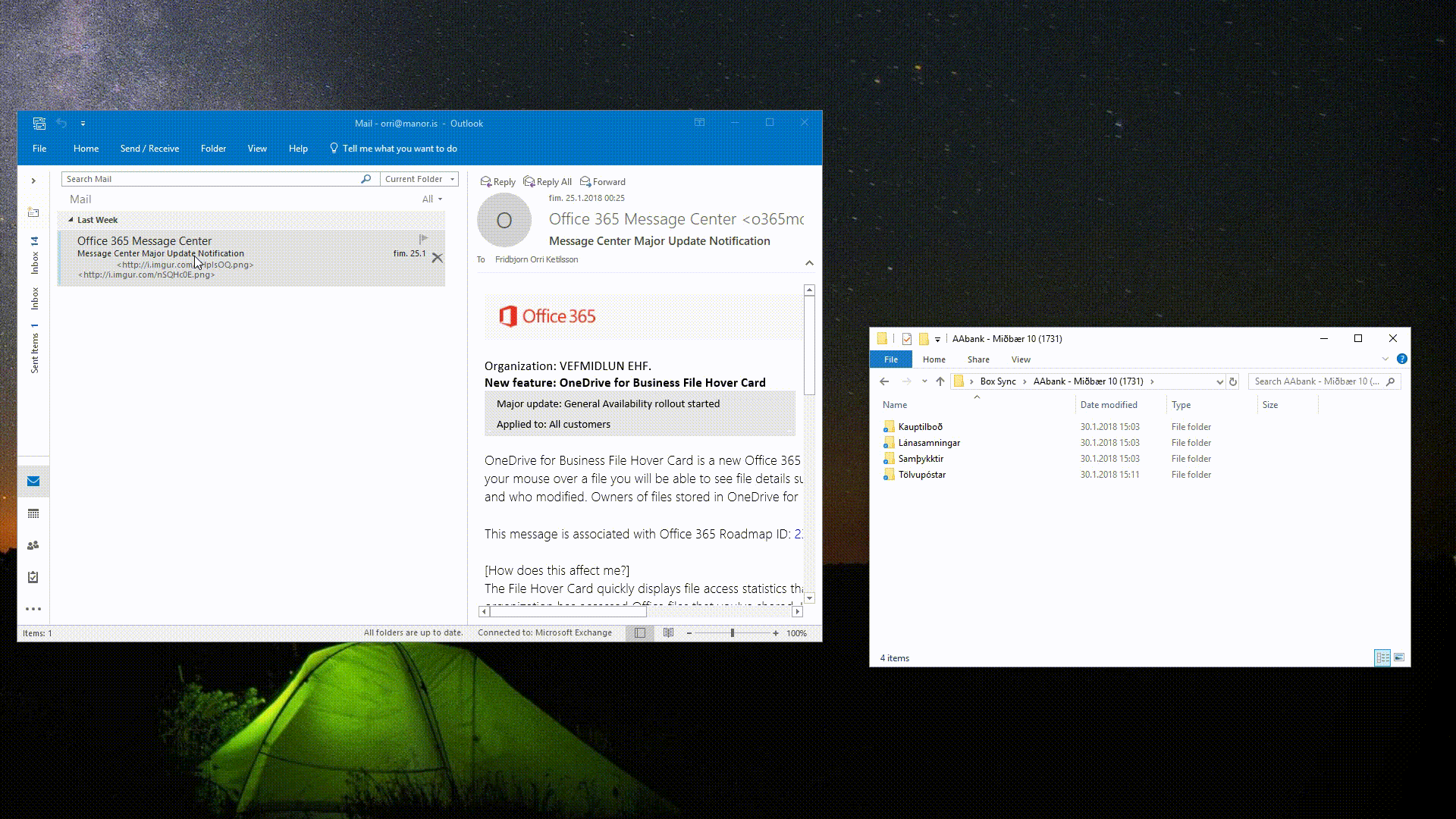1456x819 pixels.
Task: Open Share tab in File Explorer
Action: click(977, 359)
